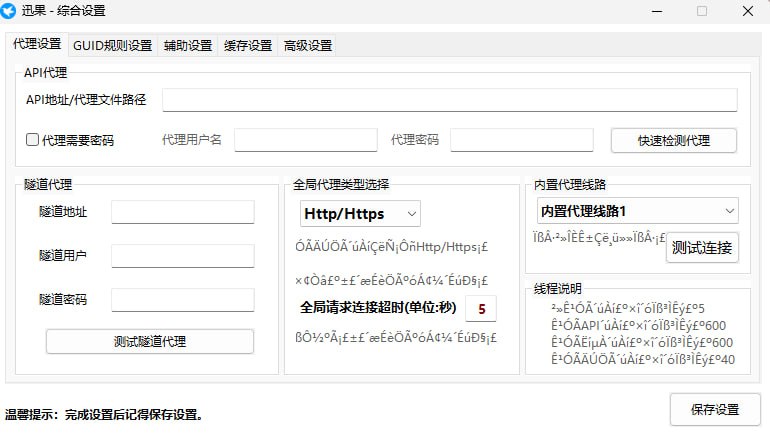The height and width of the screenshot is (440, 770).
Task: Focus the API地址/代理文件路径 input field
Action: click(450, 100)
